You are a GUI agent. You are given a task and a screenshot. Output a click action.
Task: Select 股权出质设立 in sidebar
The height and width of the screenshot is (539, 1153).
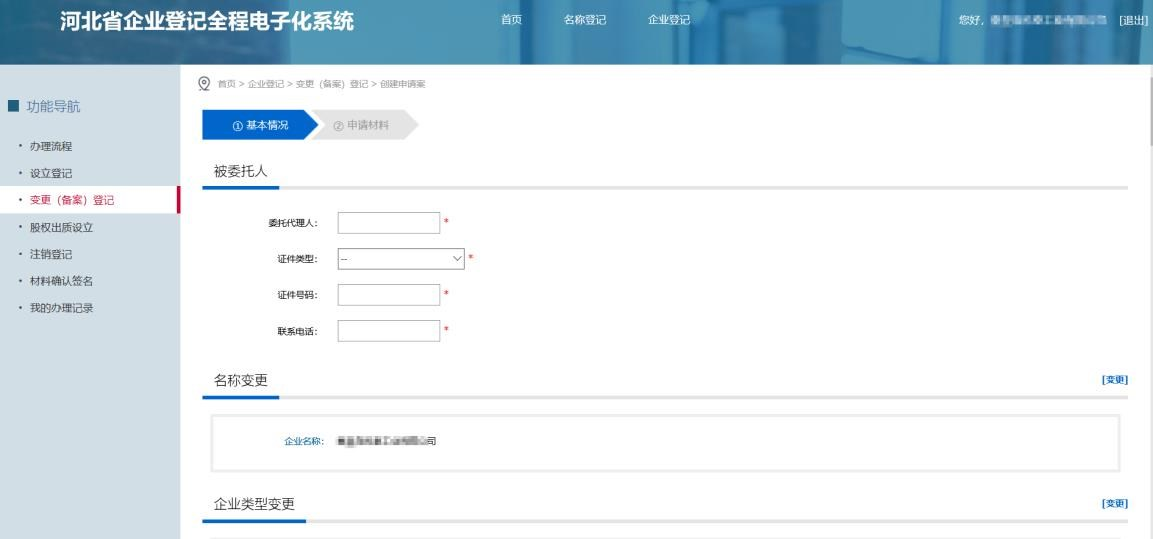tap(62, 227)
